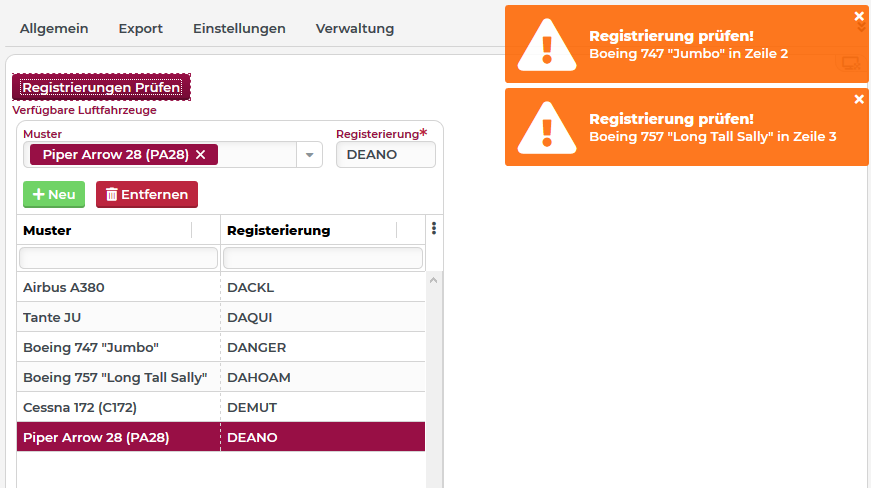Dismiss the Boeing 757 "Long Tall Sally" alert

point(859,99)
